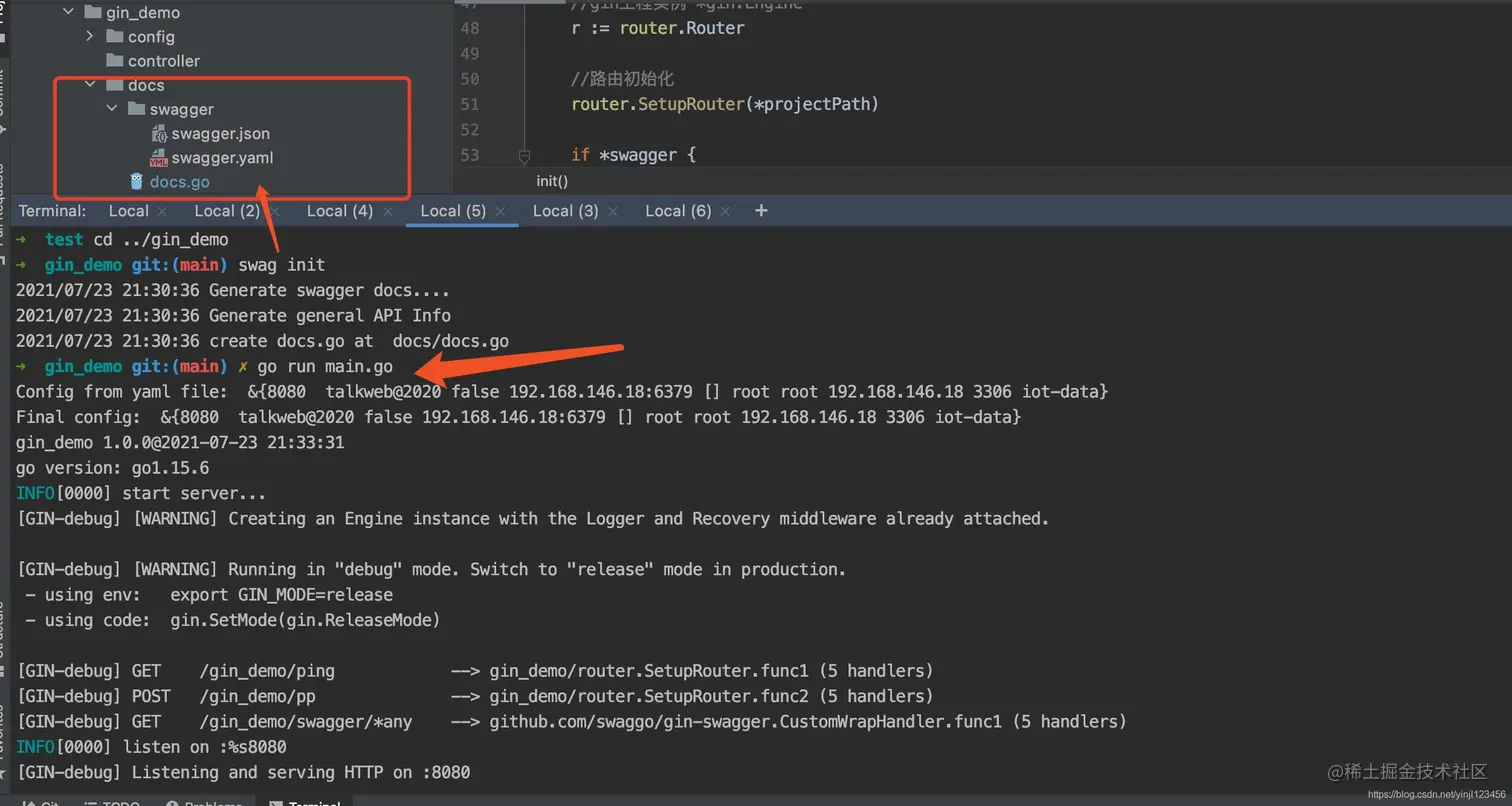
Task: Open the swagger.json file
Action: pyautogui.click(x=221, y=133)
